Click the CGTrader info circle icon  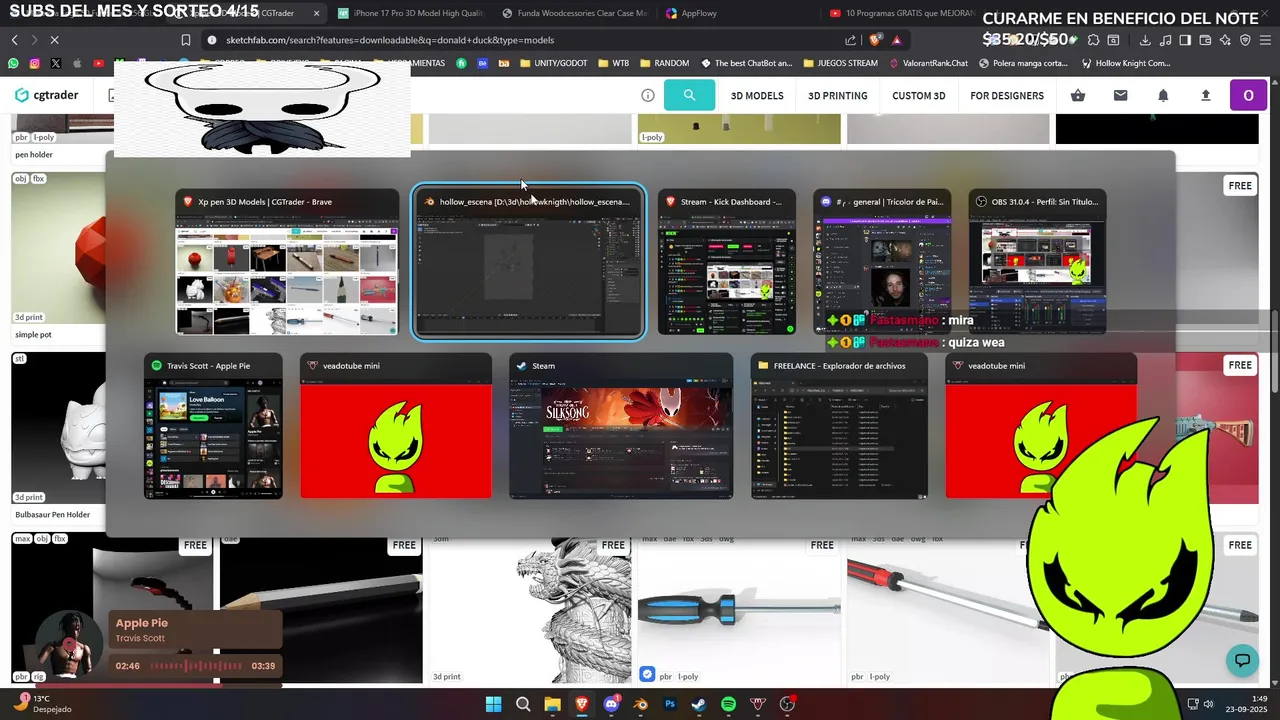pos(648,96)
